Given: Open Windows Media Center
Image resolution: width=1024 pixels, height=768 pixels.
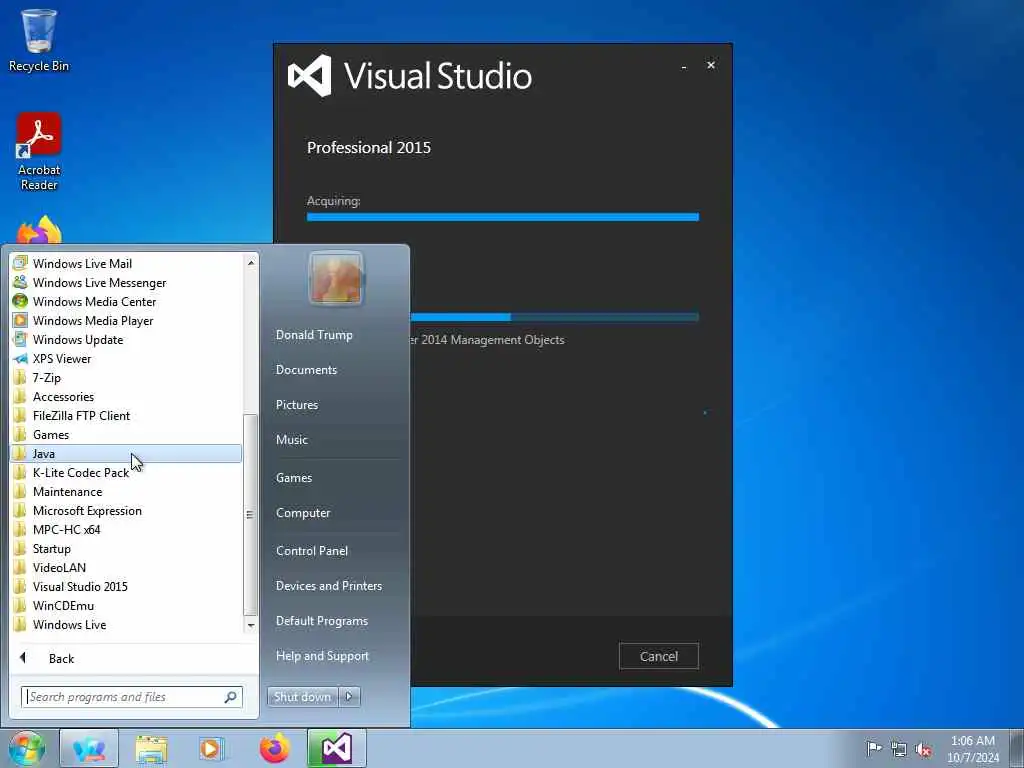Looking at the screenshot, I should (x=126, y=302).
